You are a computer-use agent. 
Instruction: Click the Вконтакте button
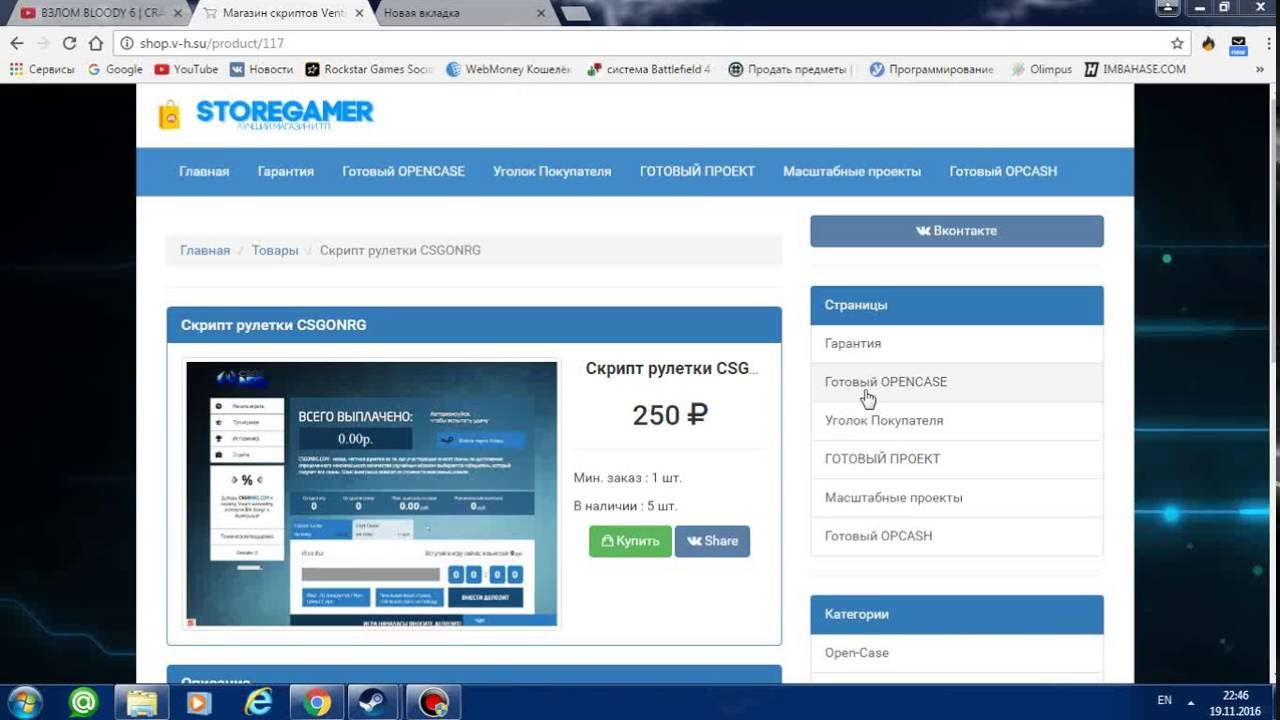pyautogui.click(x=957, y=231)
